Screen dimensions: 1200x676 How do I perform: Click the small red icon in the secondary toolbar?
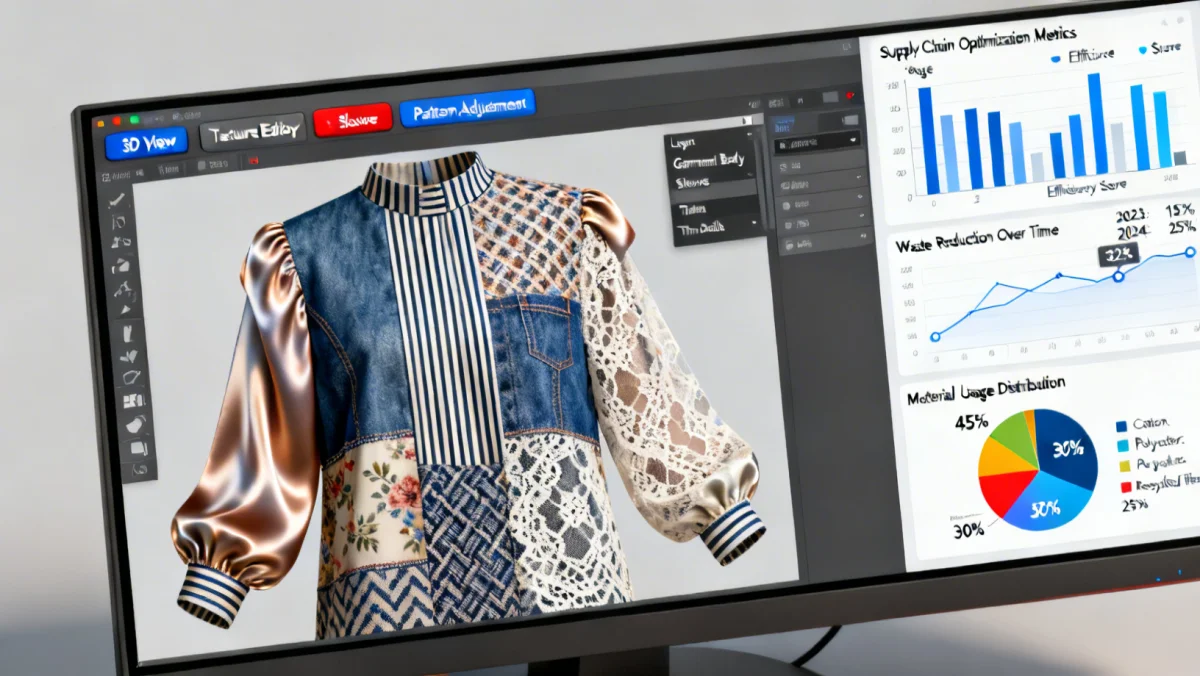(252, 160)
